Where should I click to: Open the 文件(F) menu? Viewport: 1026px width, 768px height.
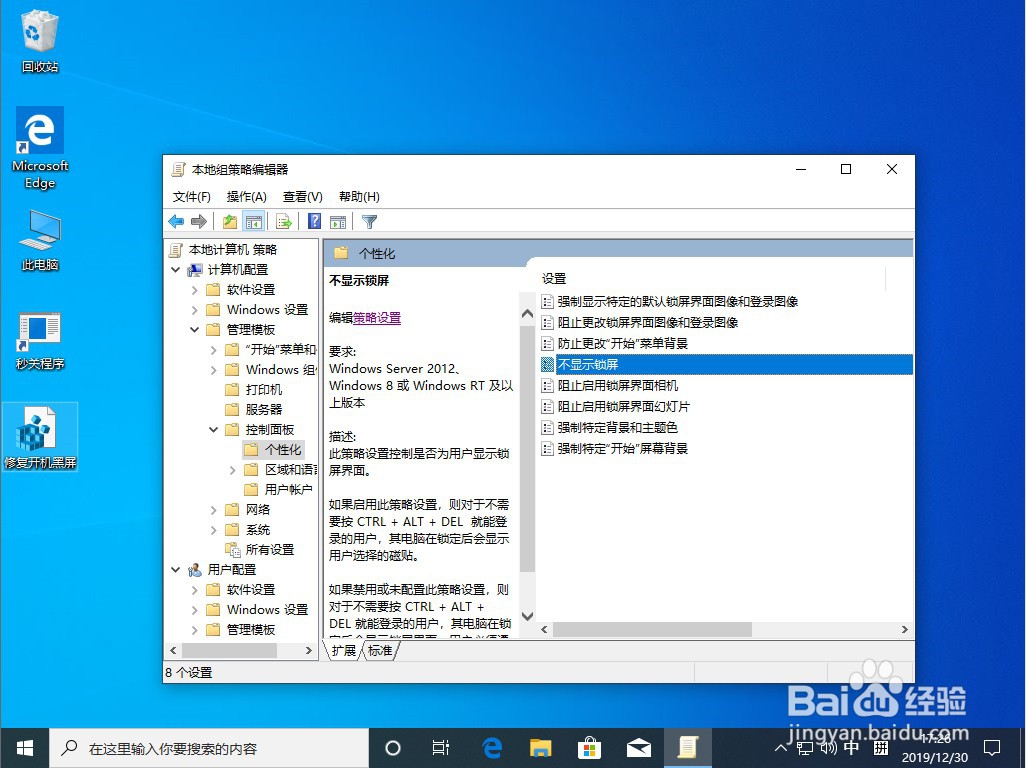click(192, 197)
